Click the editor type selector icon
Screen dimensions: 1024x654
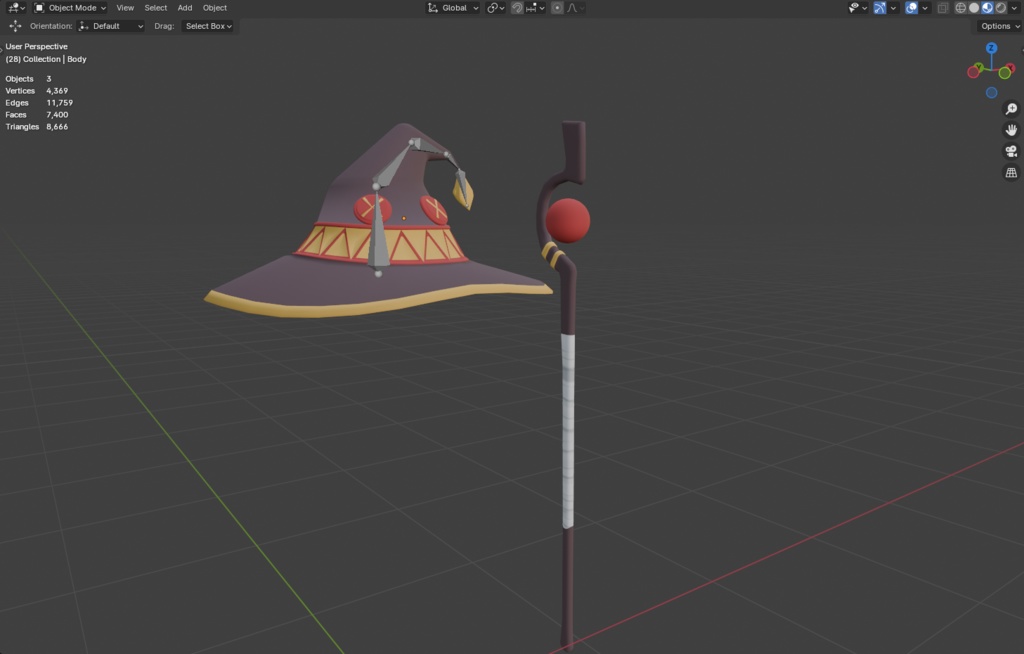pyautogui.click(x=14, y=7)
